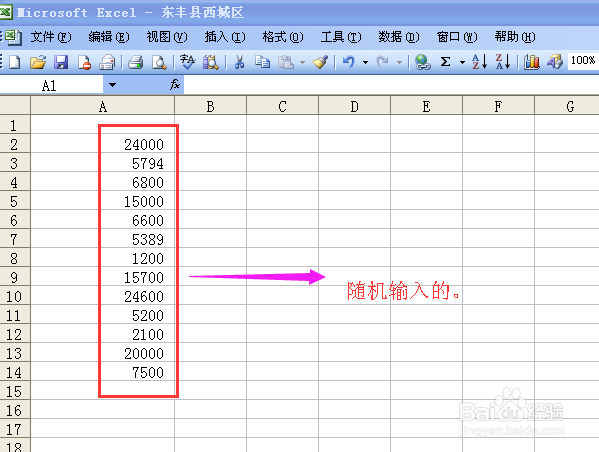Click the Insert Hyperlink globe icon

pyautogui.click(x=423, y=62)
